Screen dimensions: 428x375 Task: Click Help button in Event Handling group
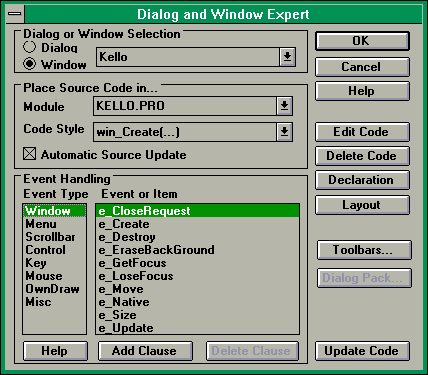pyautogui.click(x=55, y=351)
